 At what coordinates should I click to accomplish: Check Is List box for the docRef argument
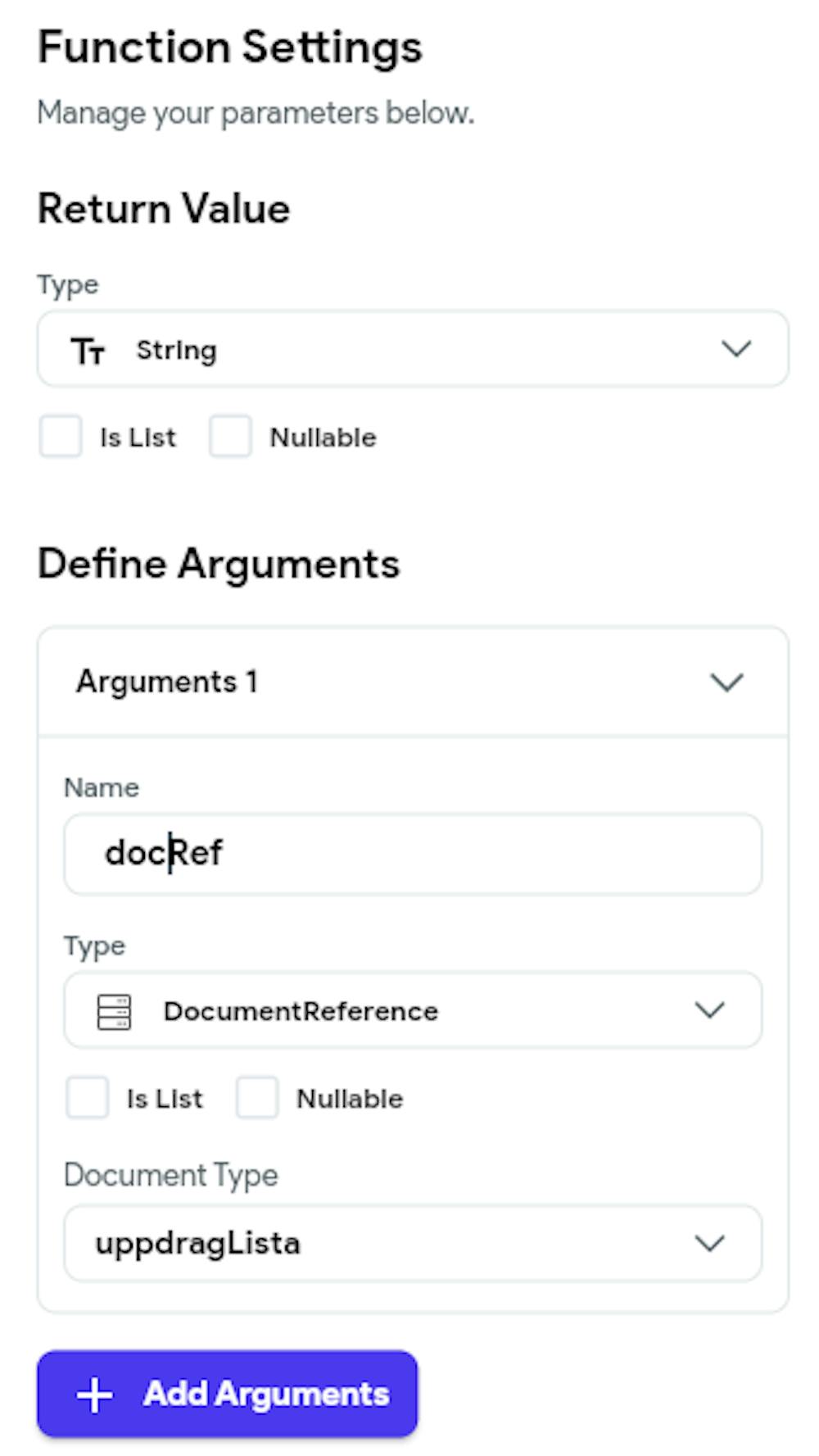point(88,1098)
